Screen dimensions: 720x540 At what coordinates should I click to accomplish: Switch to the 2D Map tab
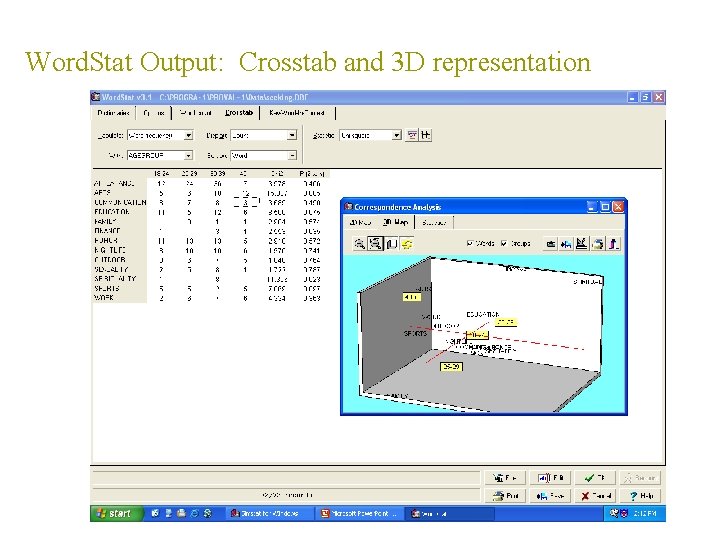(x=360, y=222)
